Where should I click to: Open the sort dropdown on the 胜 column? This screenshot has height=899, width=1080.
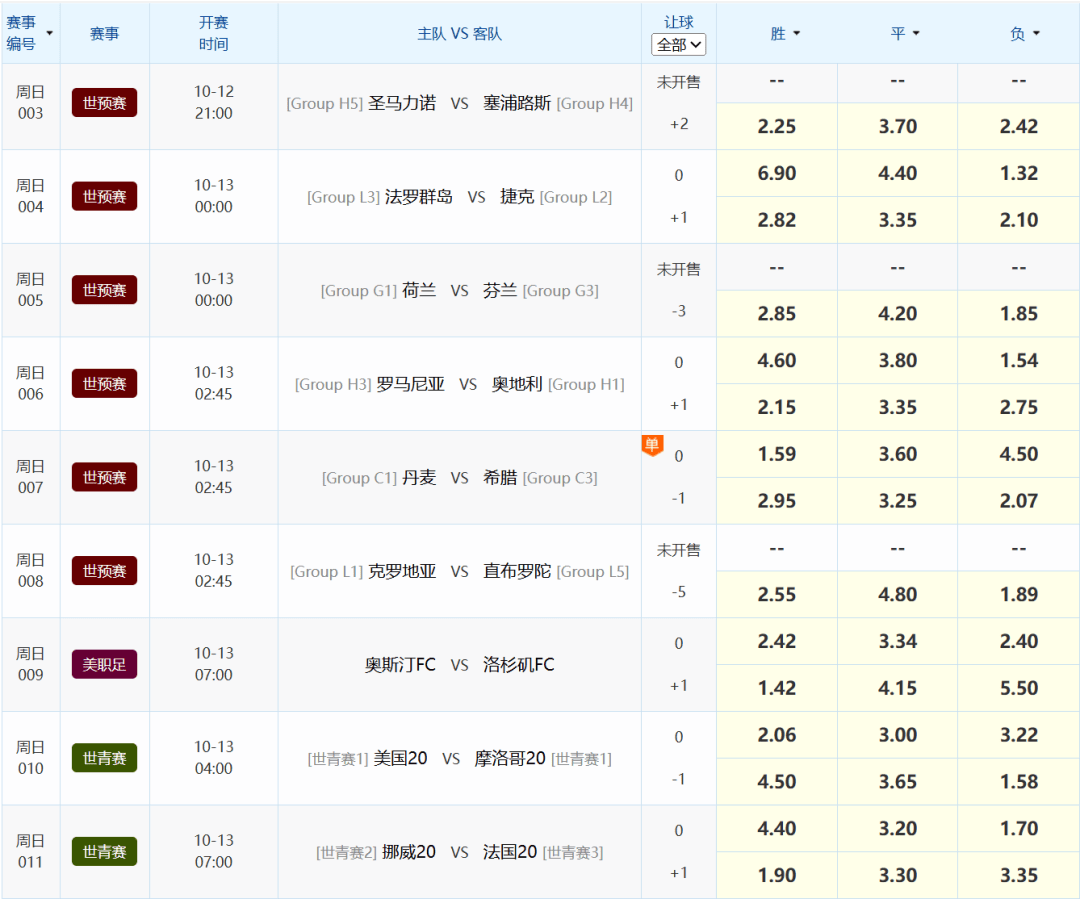click(x=797, y=33)
